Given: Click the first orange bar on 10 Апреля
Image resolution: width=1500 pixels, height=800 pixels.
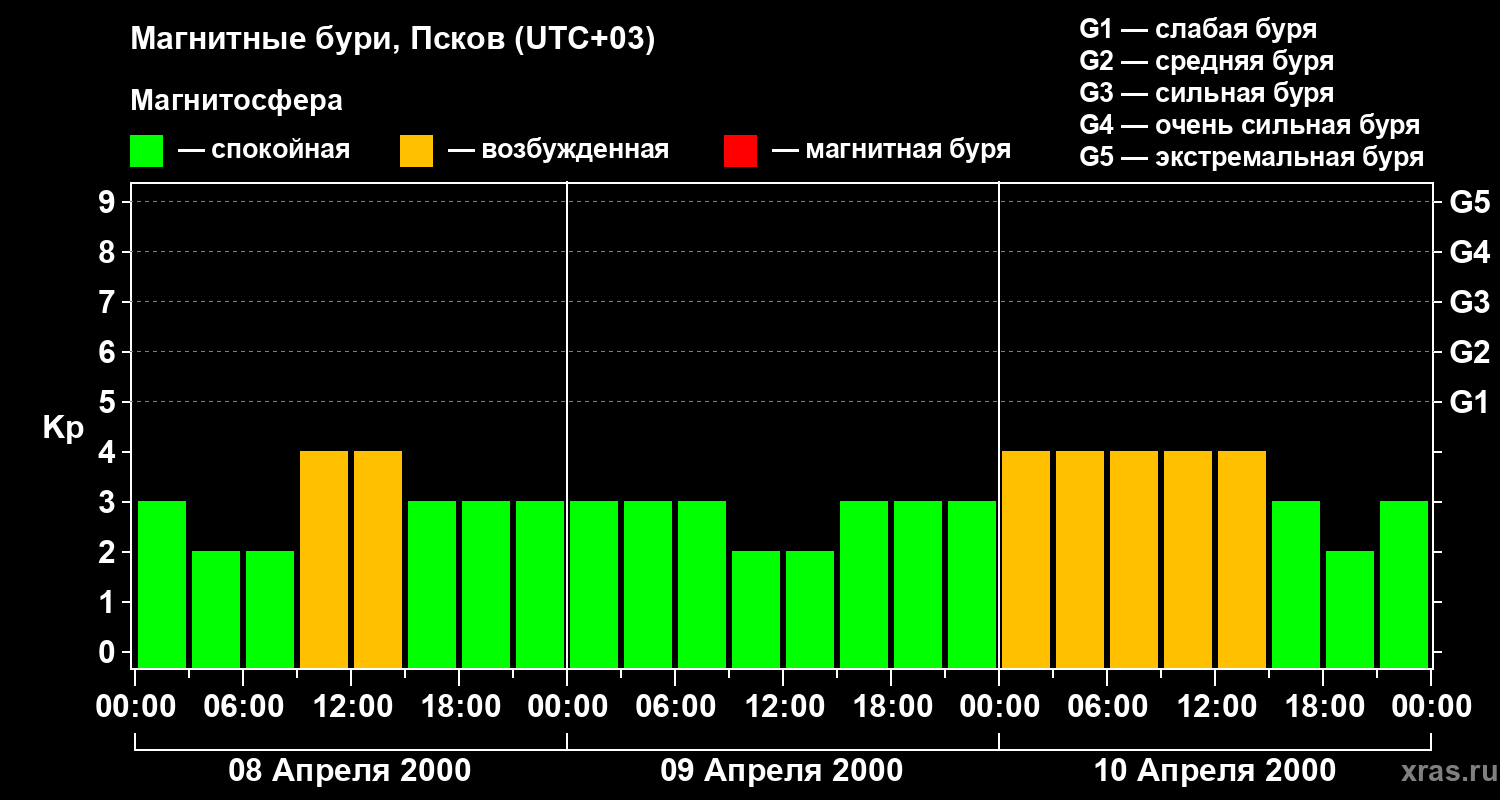Looking at the screenshot, I should (x=1026, y=559).
